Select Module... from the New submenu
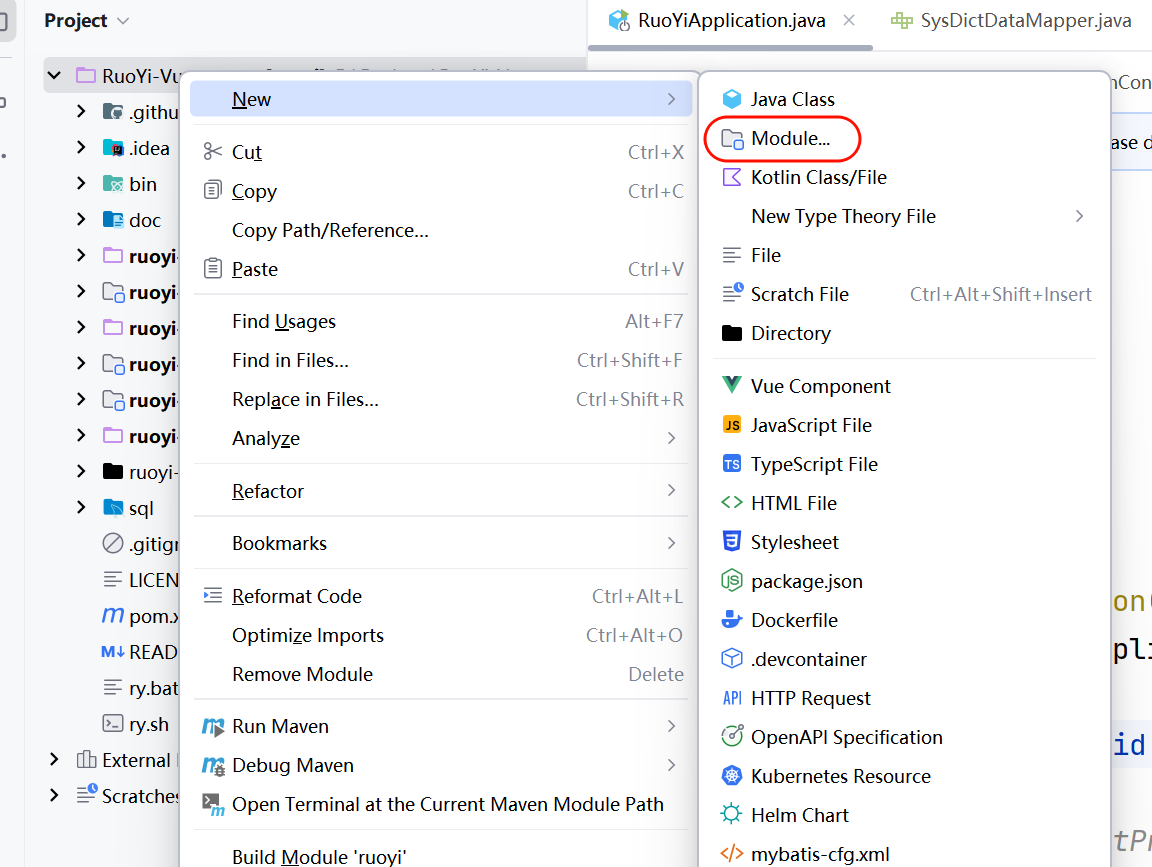Image resolution: width=1152 pixels, height=867 pixels. coord(790,139)
